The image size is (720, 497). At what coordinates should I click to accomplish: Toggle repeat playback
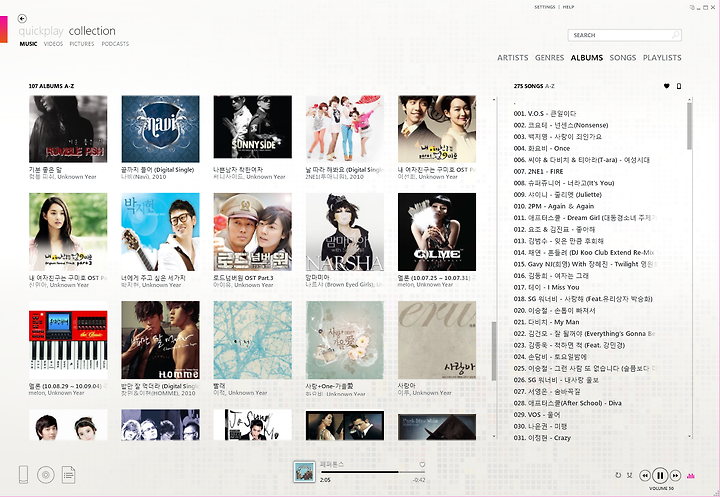pyautogui.click(x=618, y=475)
